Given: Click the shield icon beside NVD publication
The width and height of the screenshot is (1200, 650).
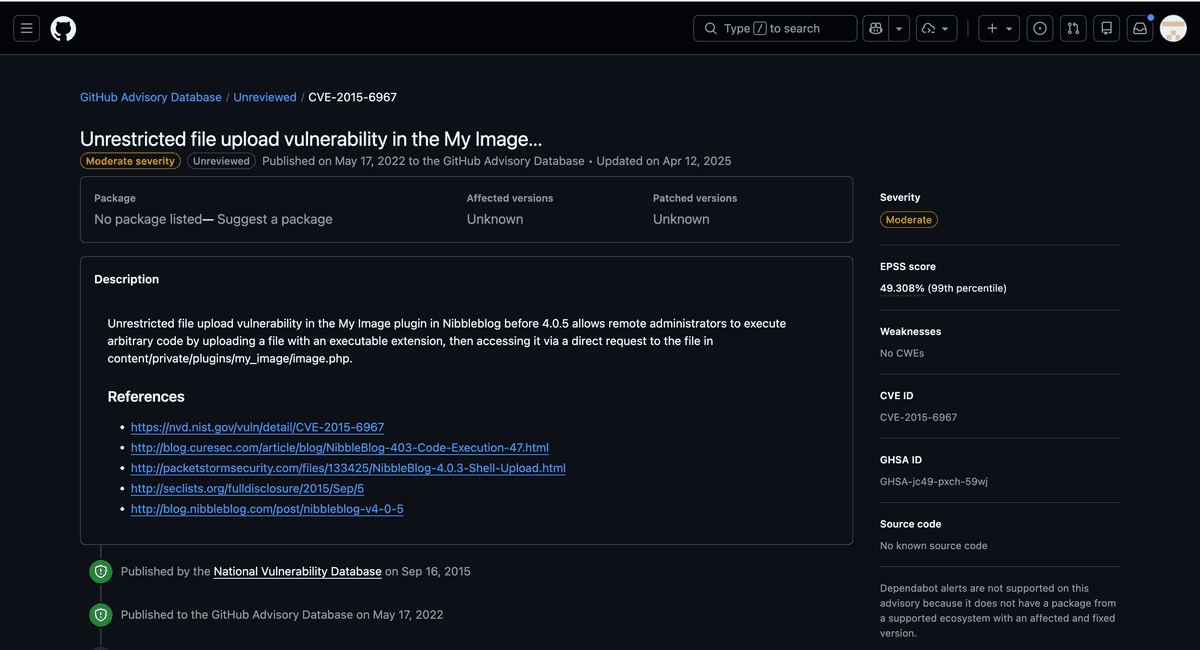Looking at the screenshot, I should tap(99, 571).
